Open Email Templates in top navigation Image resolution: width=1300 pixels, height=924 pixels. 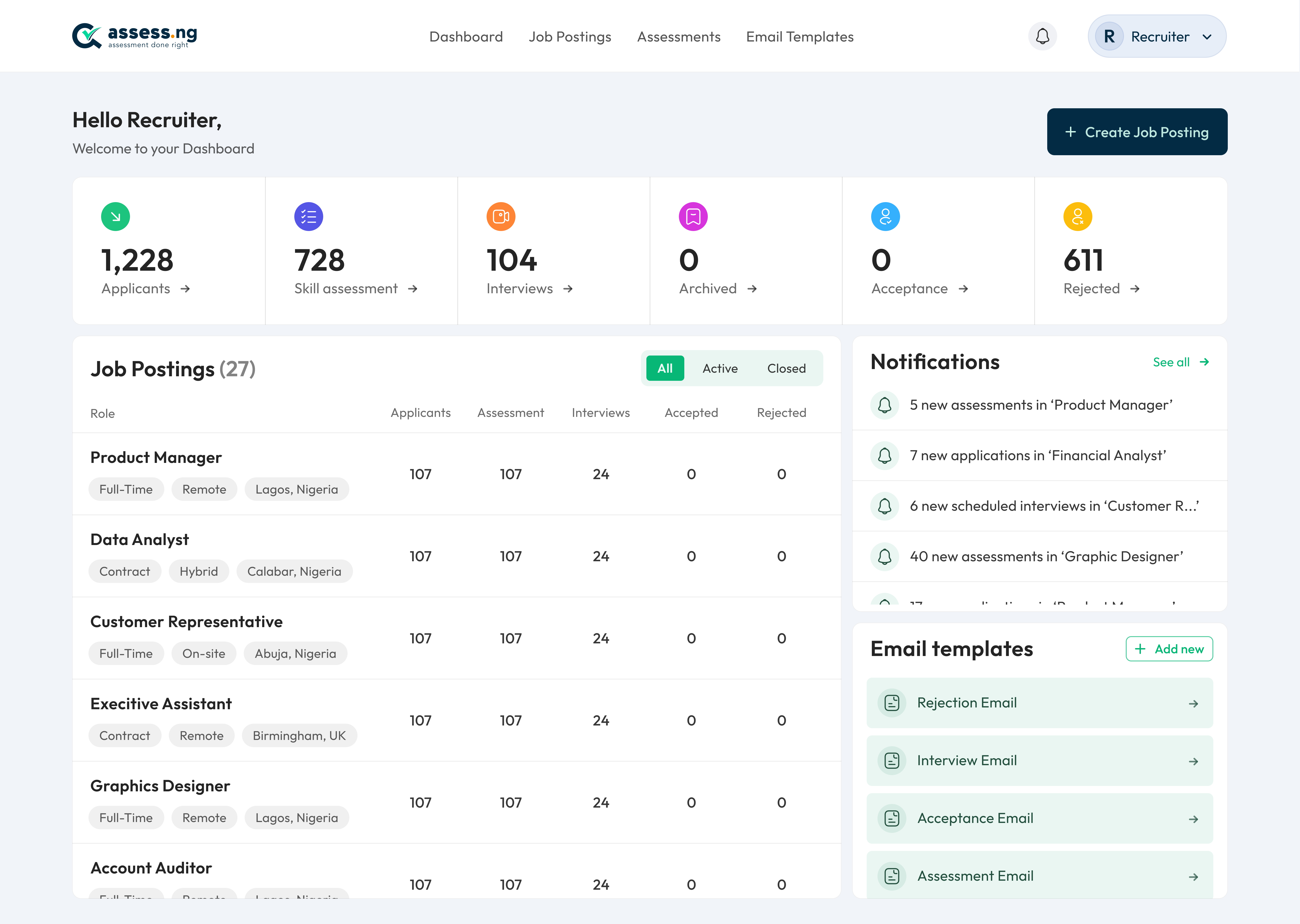pyautogui.click(x=800, y=37)
